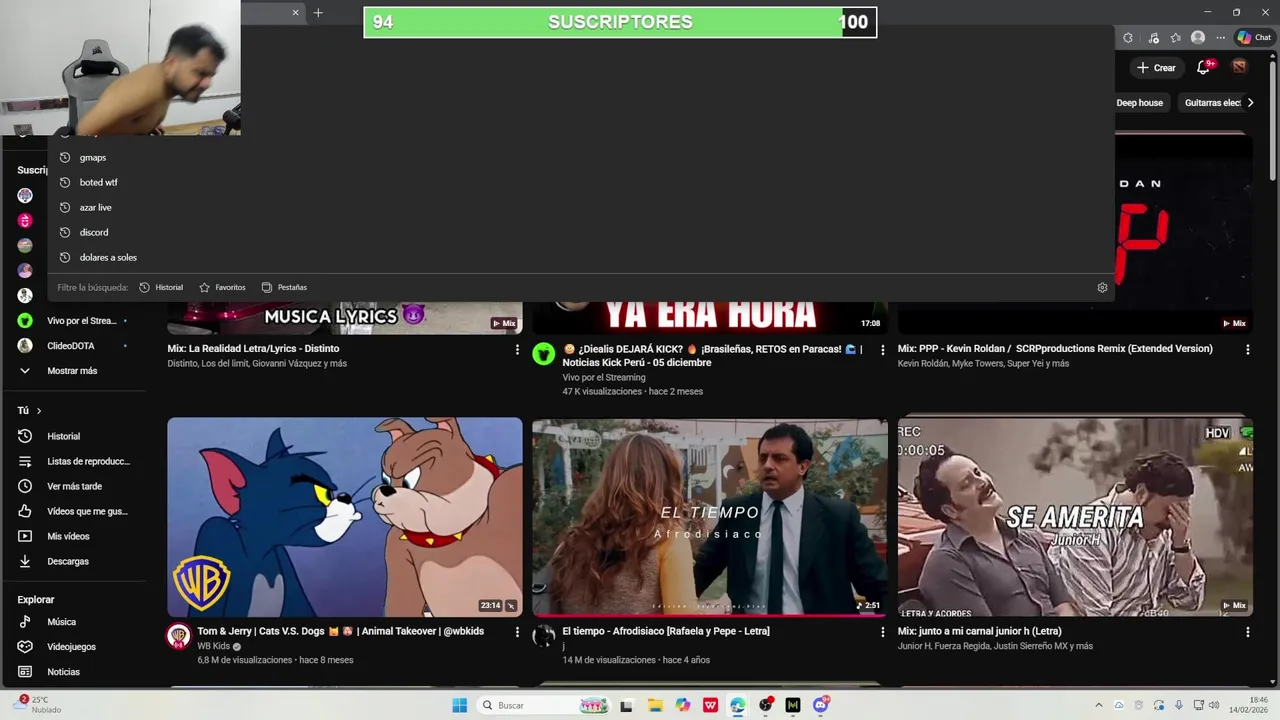Open Mix PPP Kevin Roldan title link
This screenshot has height=720, width=1280.
pos(1055,349)
